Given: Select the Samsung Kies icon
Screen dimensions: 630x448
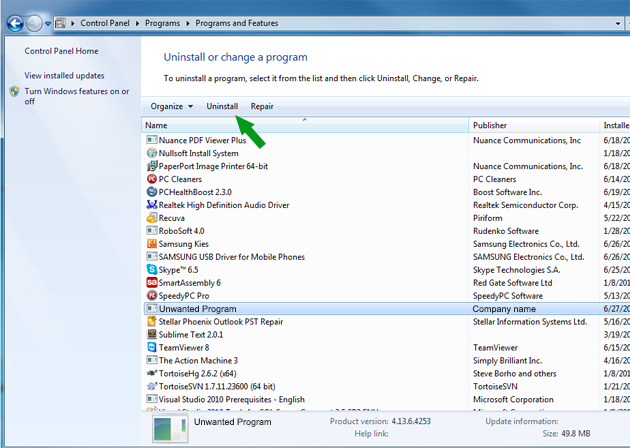Looking at the screenshot, I should pos(151,244).
